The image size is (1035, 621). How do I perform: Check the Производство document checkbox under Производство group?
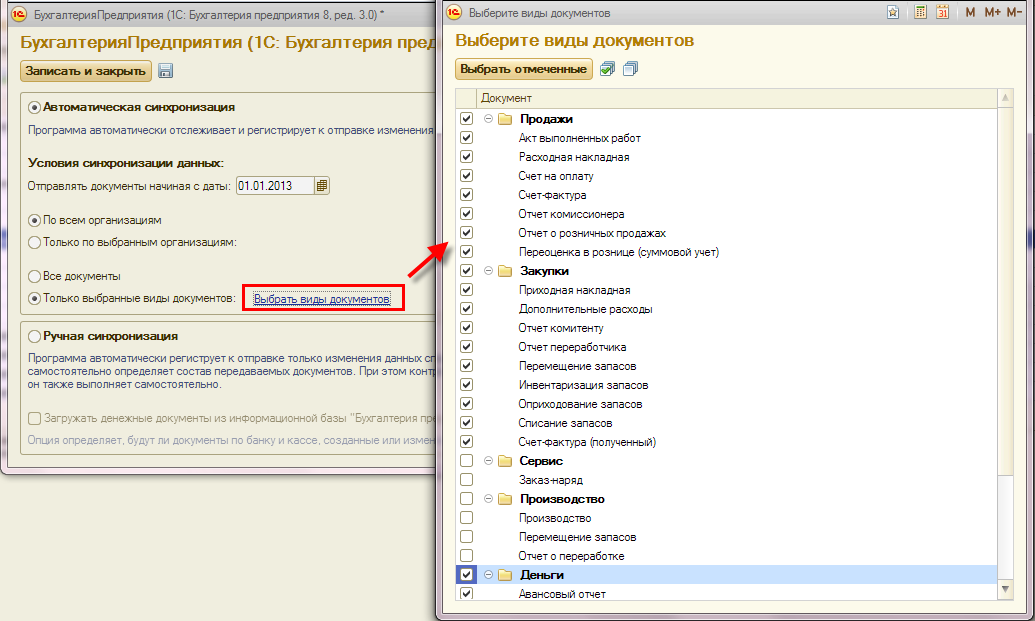point(466,518)
